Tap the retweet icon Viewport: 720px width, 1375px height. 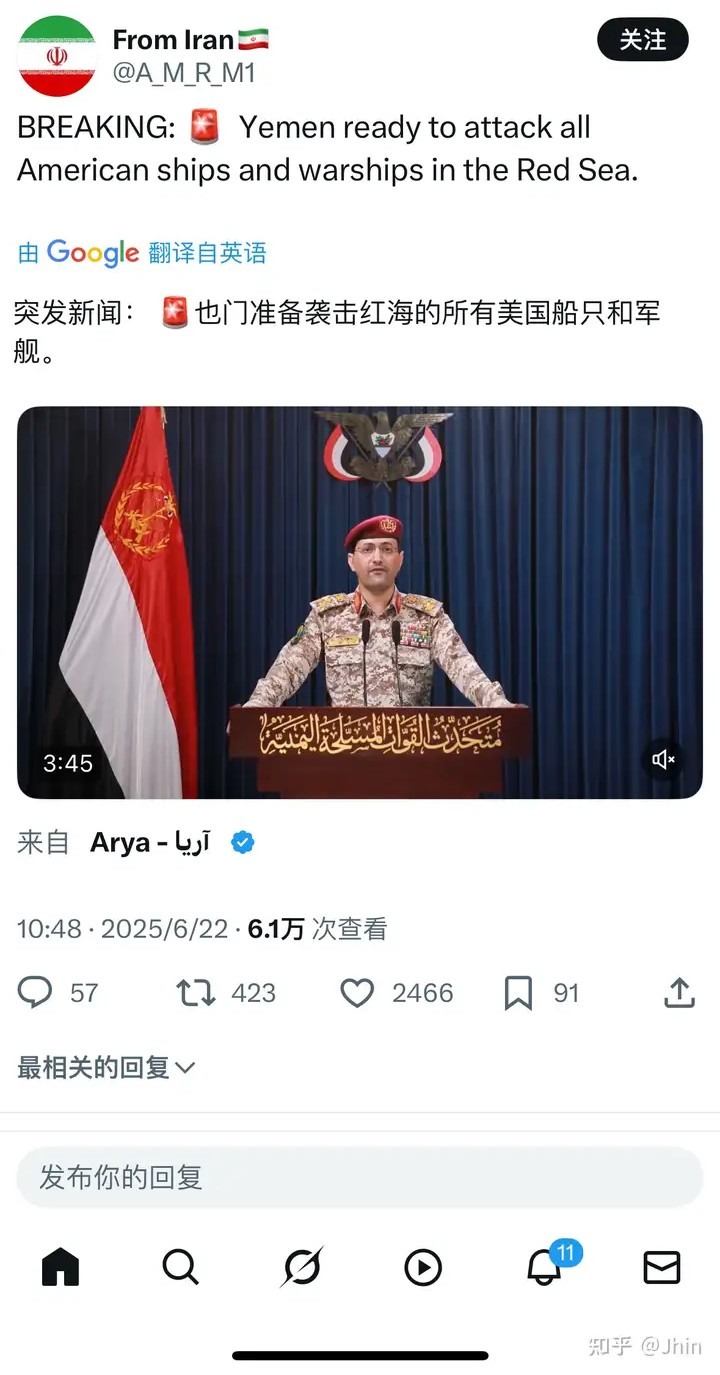(x=195, y=992)
